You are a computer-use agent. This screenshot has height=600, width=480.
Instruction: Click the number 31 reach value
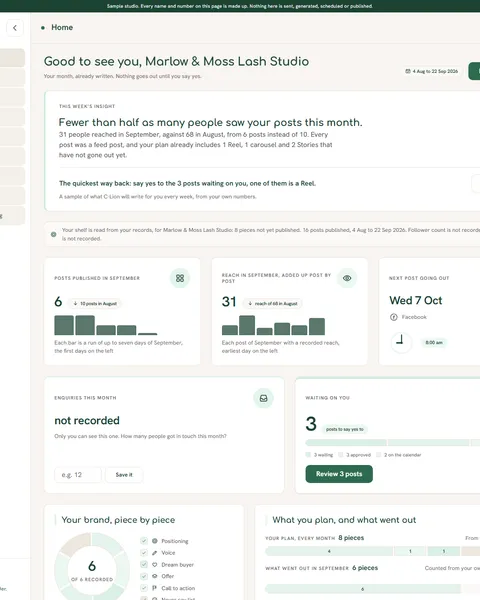click(229, 302)
